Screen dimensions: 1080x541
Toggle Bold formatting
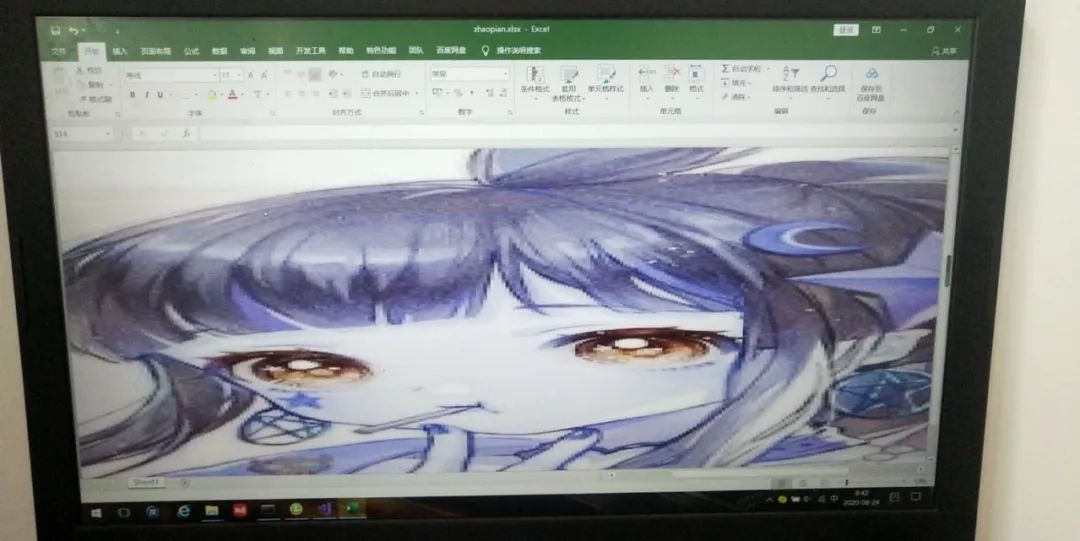point(132,94)
